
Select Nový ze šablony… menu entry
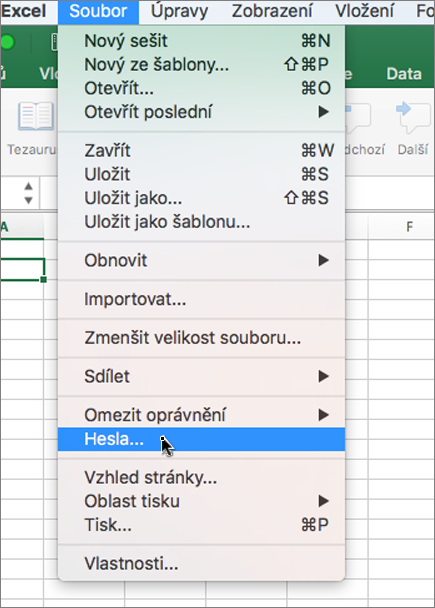pyautogui.click(x=201, y=64)
